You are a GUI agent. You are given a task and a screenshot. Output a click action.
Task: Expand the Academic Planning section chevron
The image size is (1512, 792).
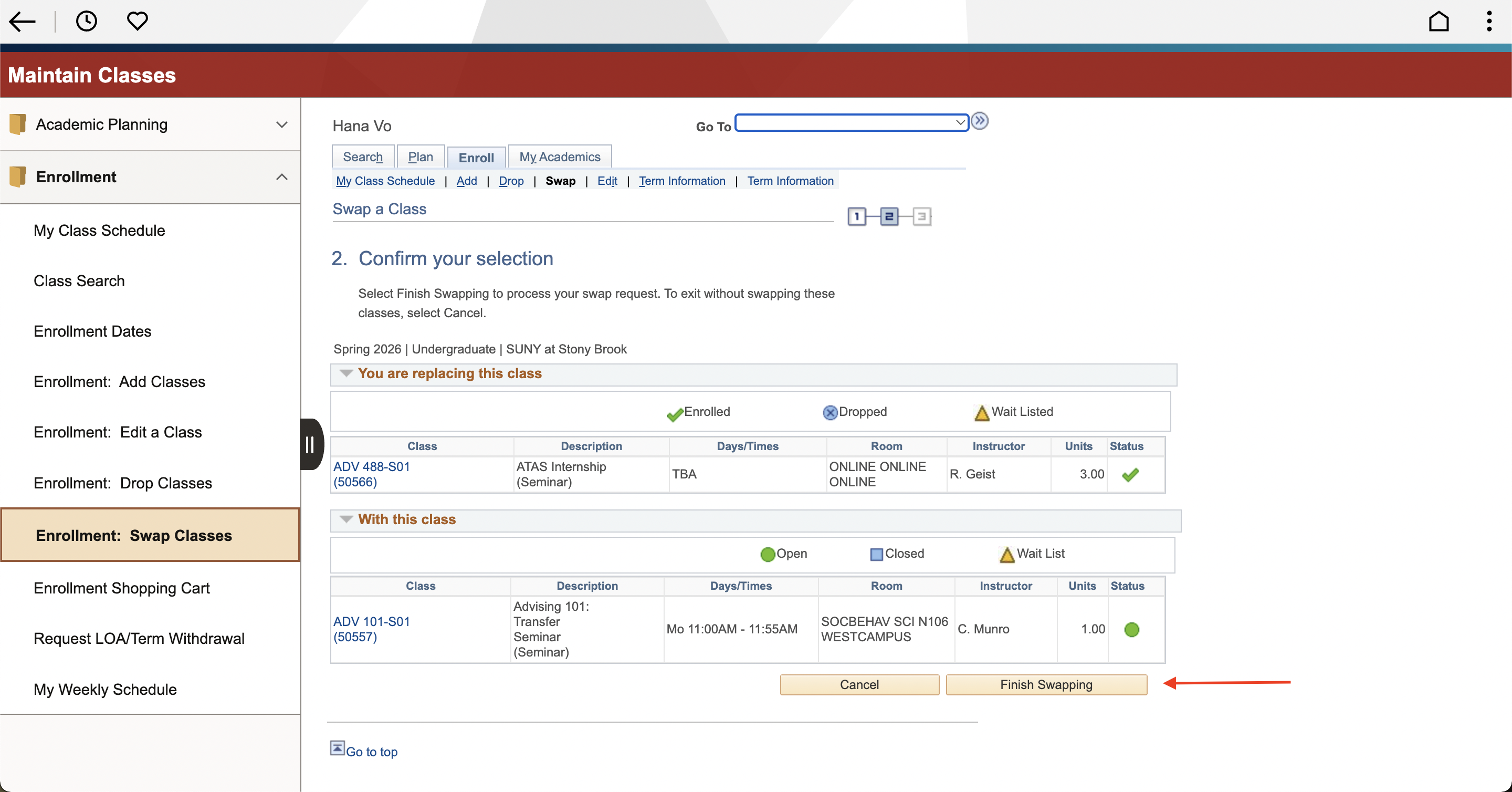click(x=282, y=124)
